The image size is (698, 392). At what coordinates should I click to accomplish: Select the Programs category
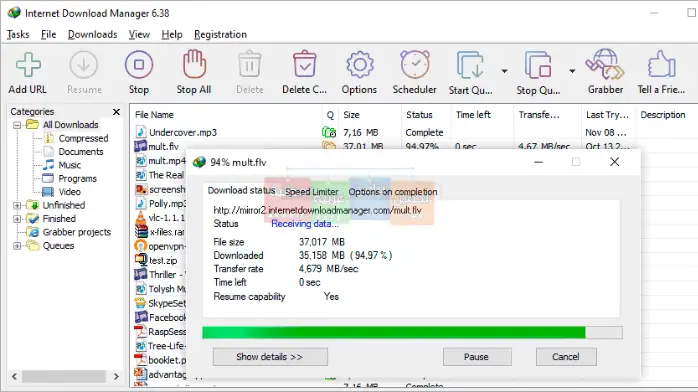click(77, 178)
